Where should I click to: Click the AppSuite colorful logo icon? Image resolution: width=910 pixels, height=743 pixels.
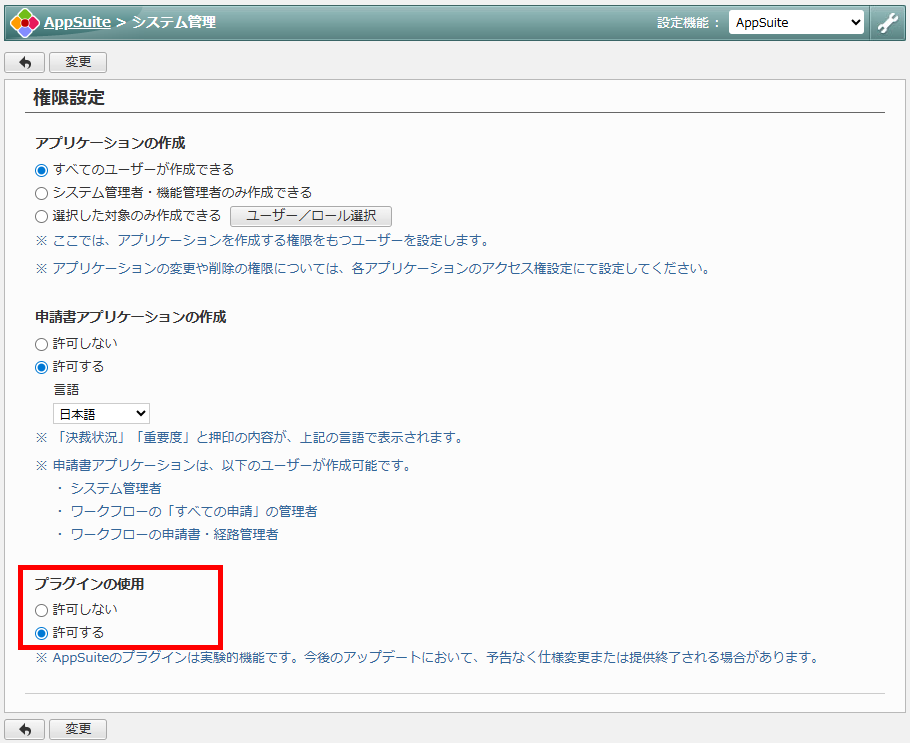pos(24,22)
